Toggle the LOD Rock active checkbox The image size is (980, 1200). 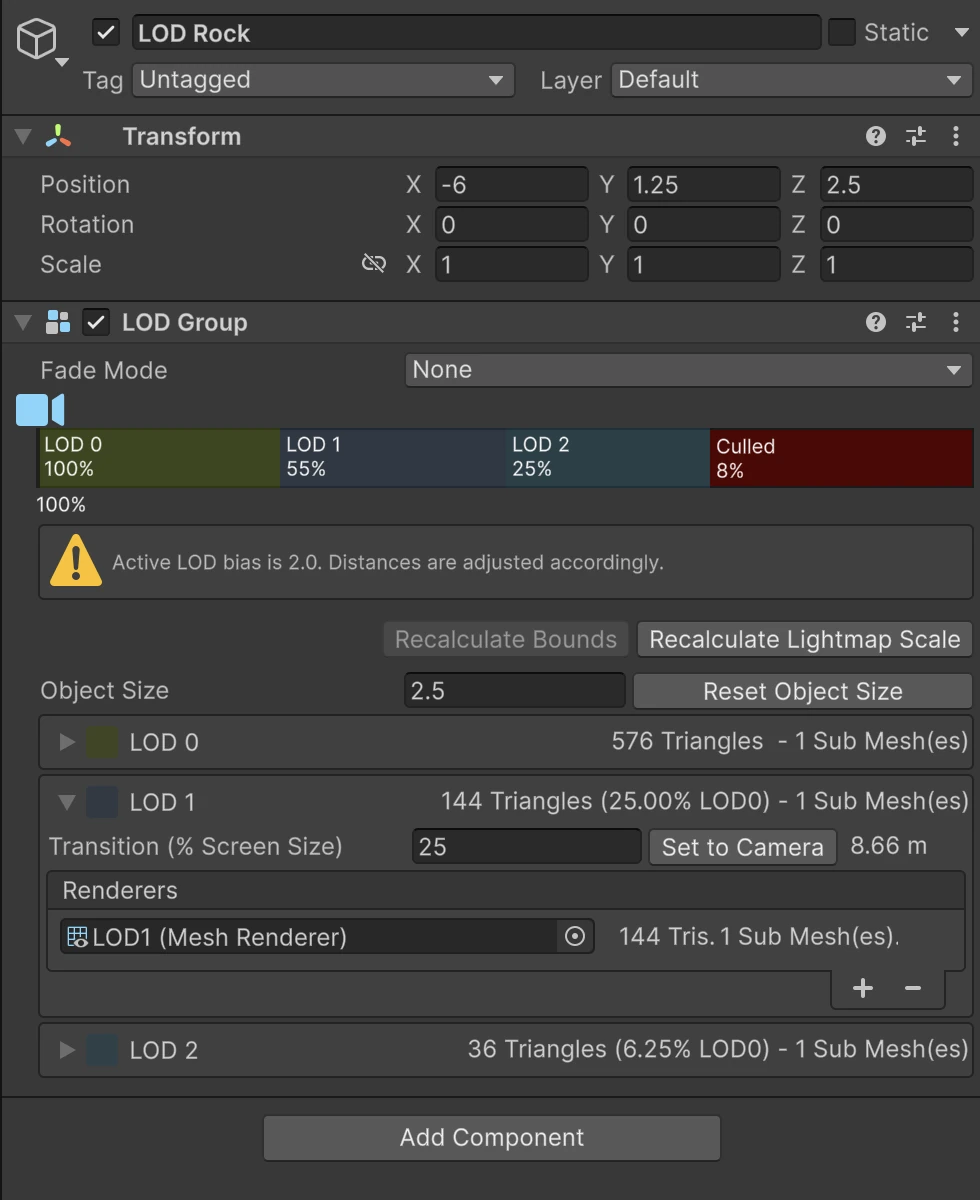tap(106, 33)
